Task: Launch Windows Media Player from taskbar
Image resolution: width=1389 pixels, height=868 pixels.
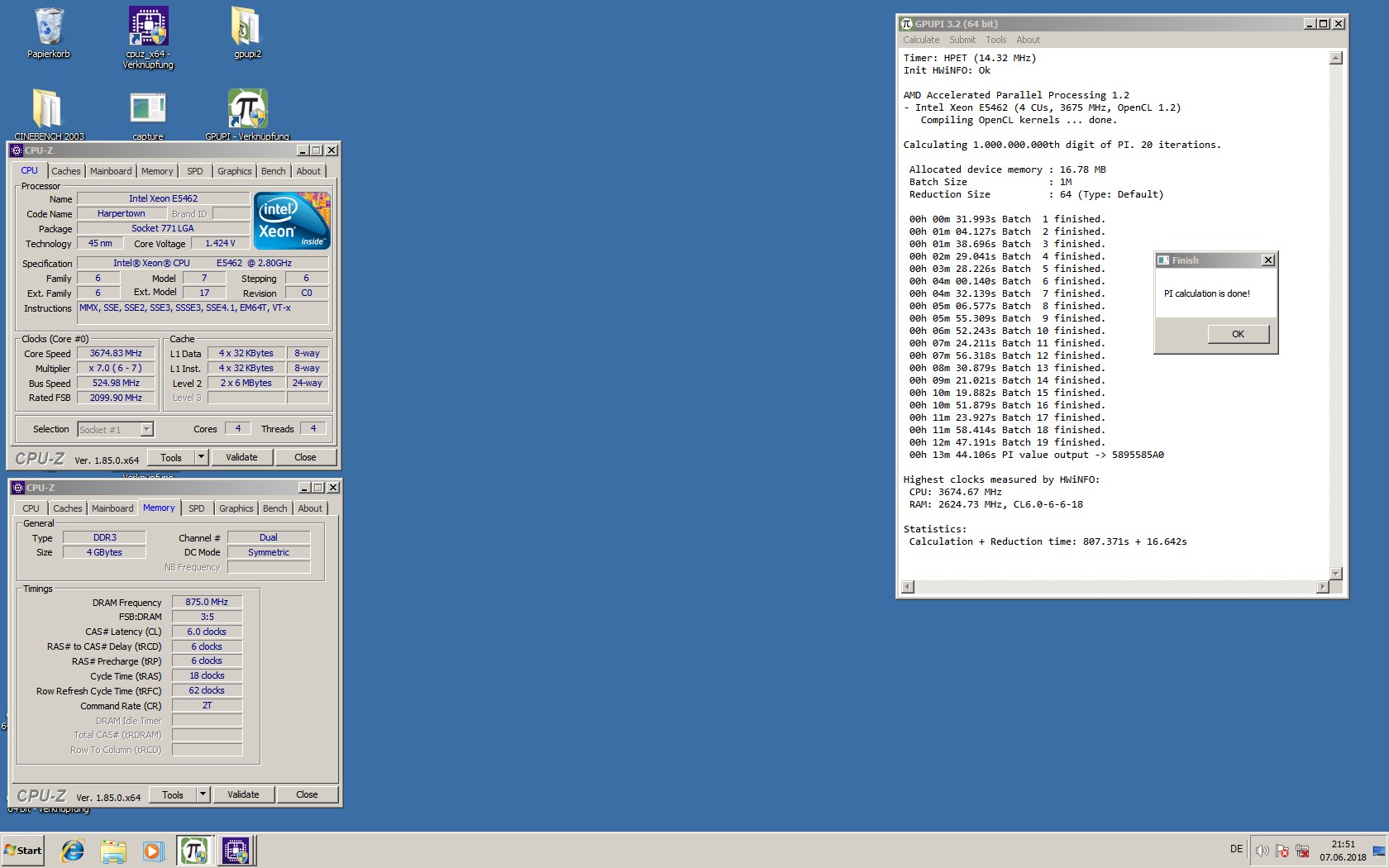Action: (153, 851)
